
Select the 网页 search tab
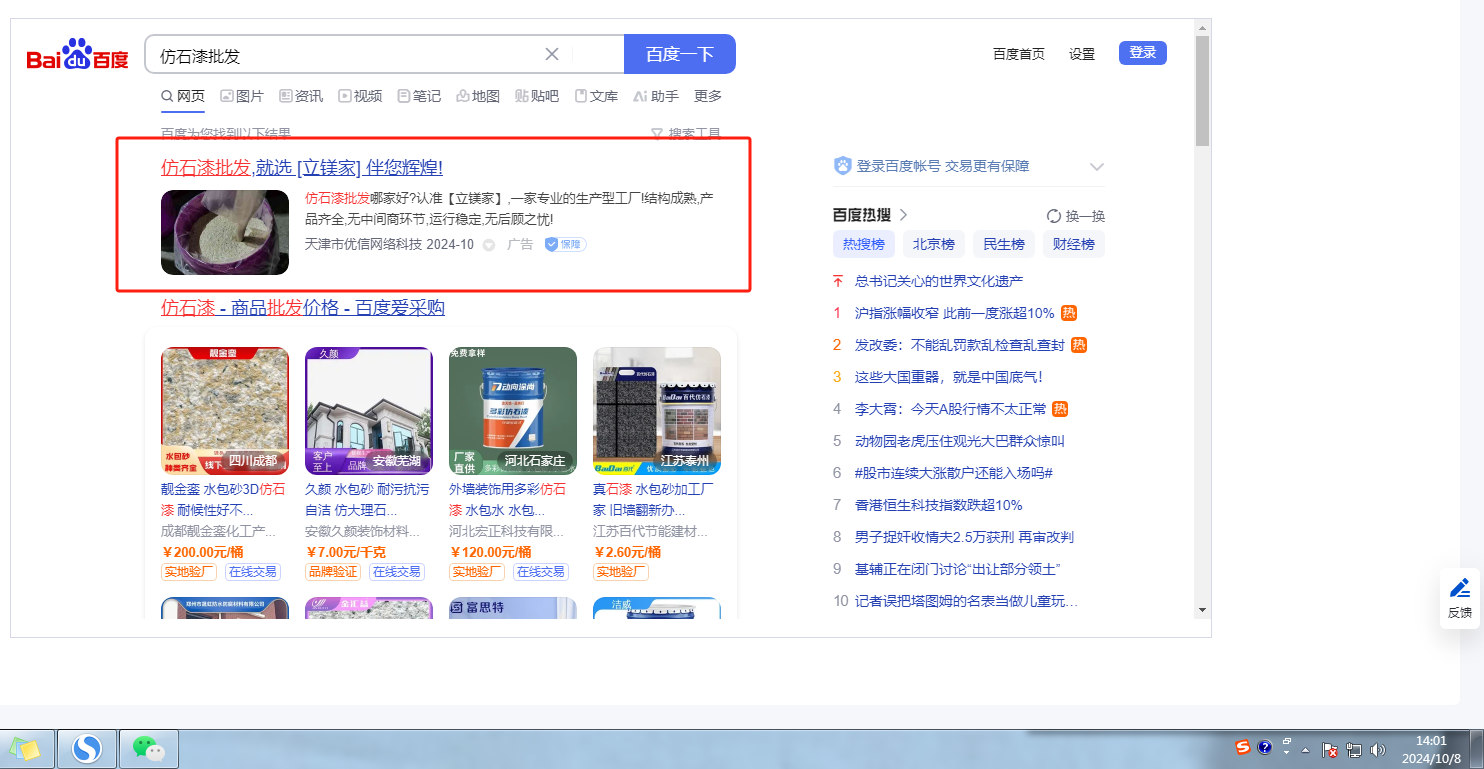click(183, 96)
